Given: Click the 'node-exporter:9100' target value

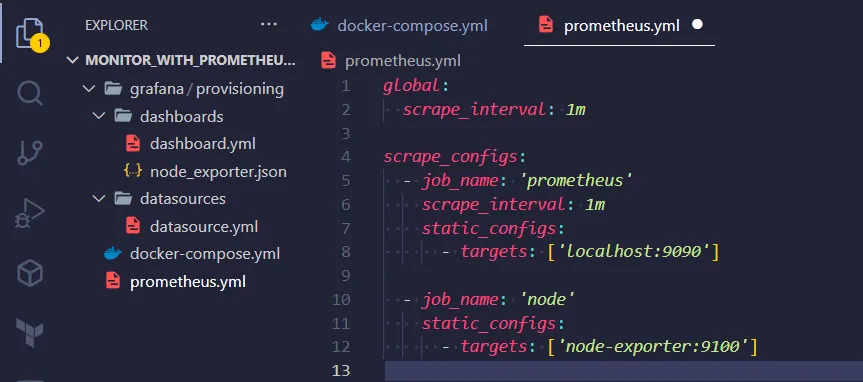Looking at the screenshot, I should [653, 347].
